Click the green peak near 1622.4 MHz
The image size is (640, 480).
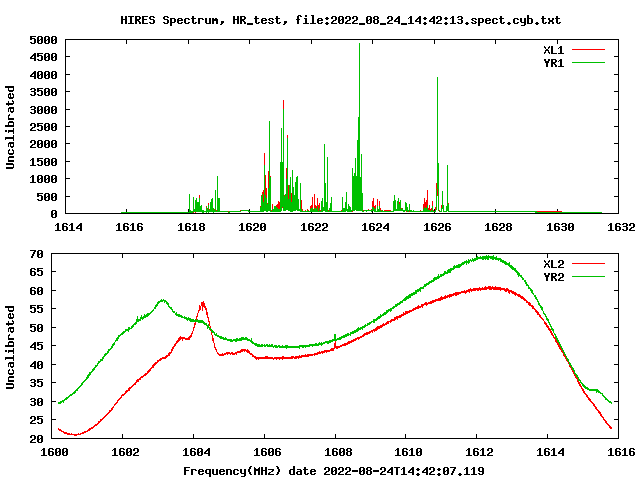(x=324, y=146)
